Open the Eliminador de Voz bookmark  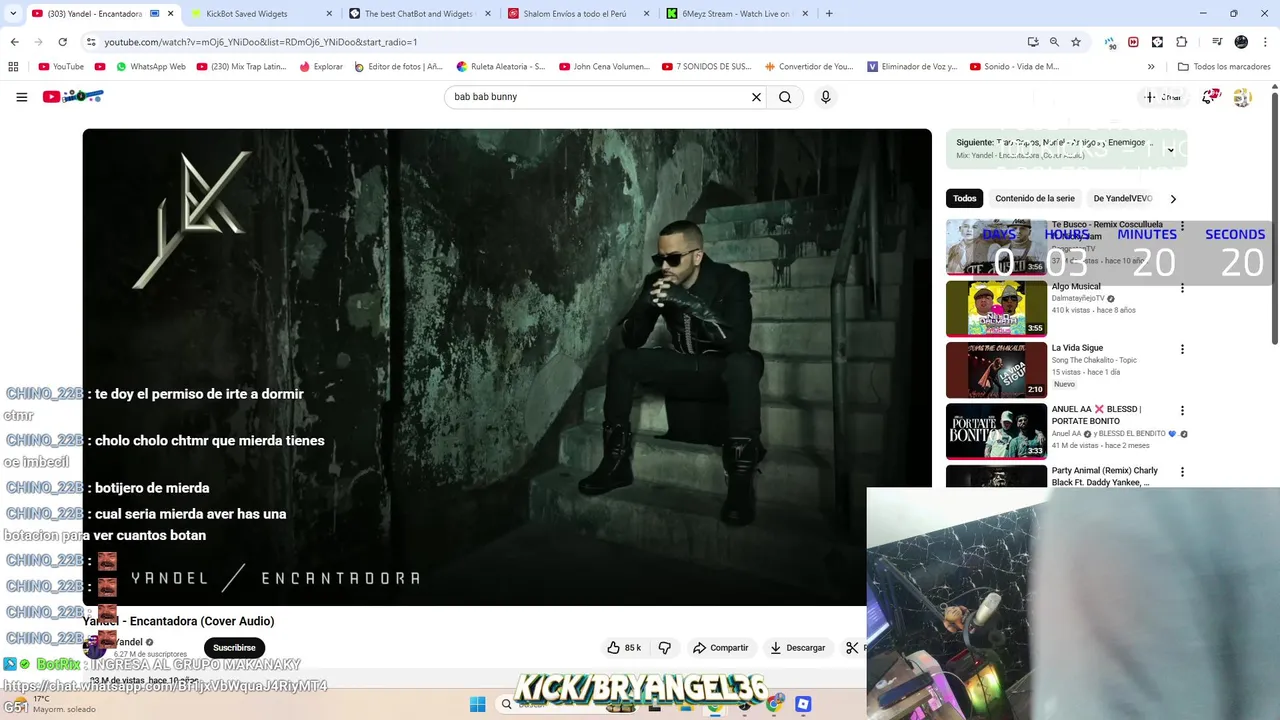pyautogui.click(x=912, y=67)
